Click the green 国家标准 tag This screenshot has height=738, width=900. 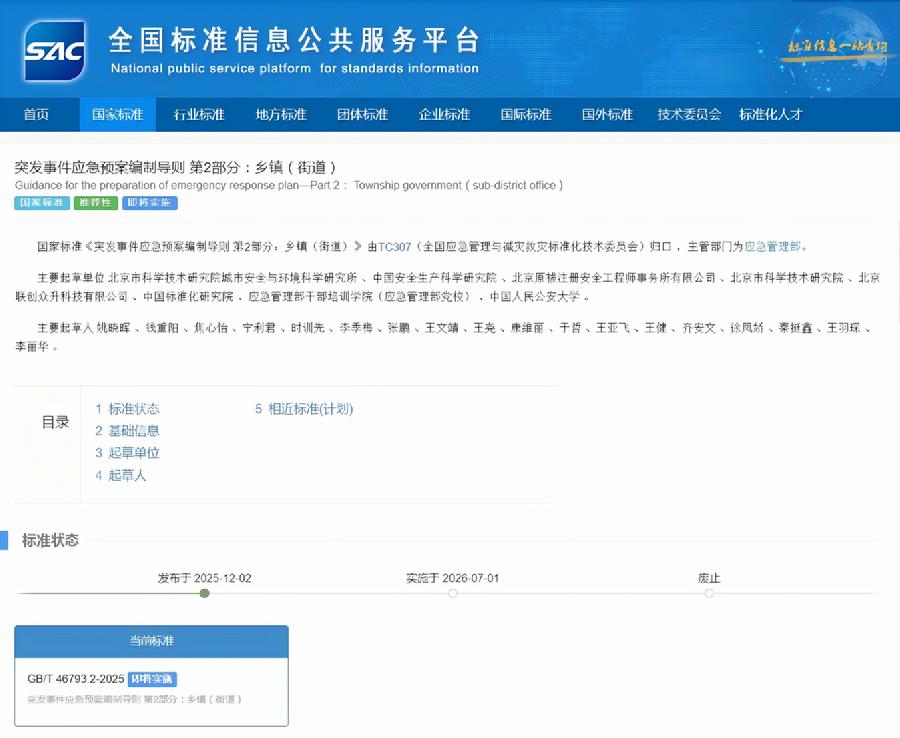tap(40, 203)
